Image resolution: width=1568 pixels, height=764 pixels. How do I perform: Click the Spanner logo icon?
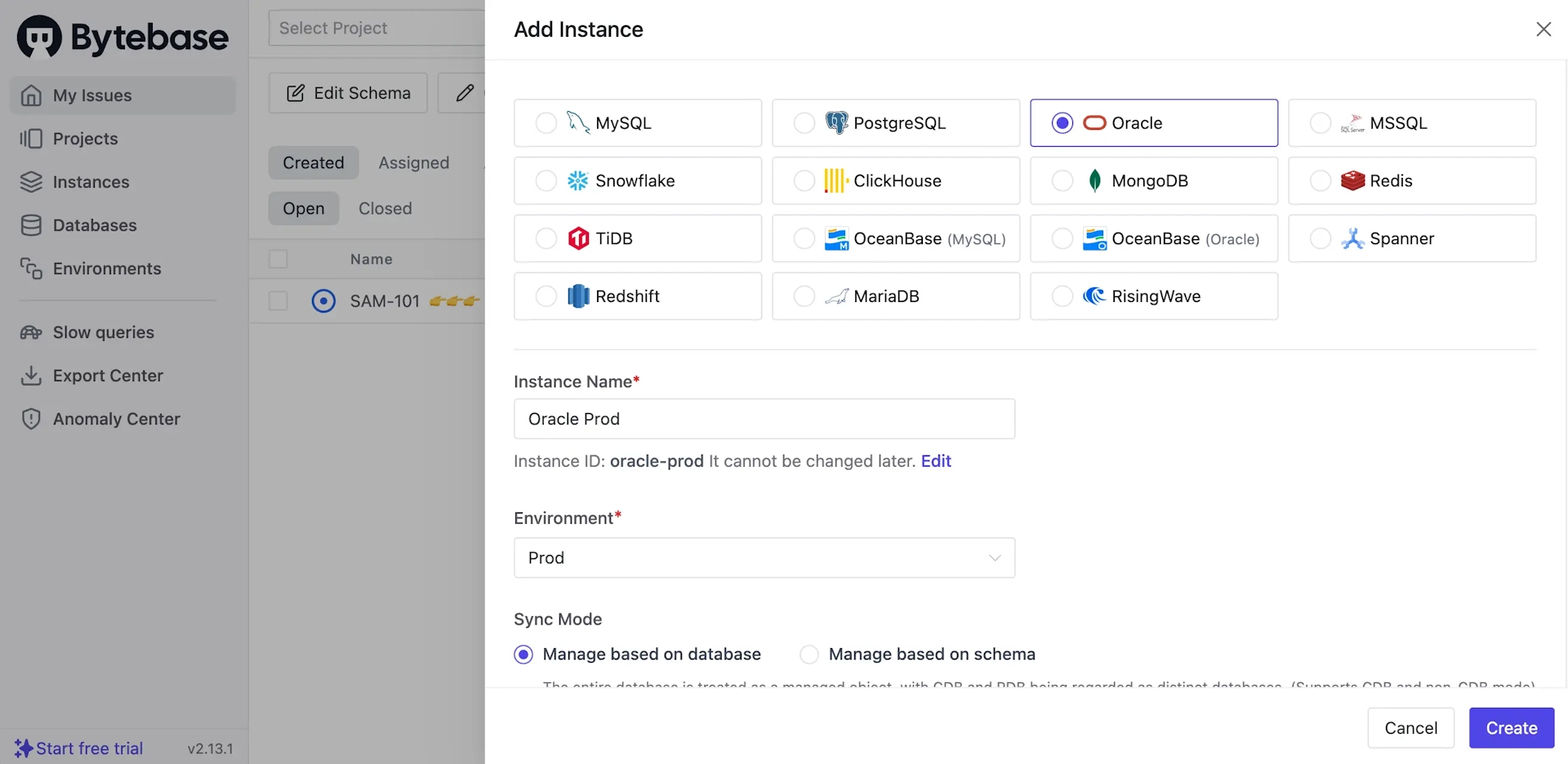coord(1352,238)
